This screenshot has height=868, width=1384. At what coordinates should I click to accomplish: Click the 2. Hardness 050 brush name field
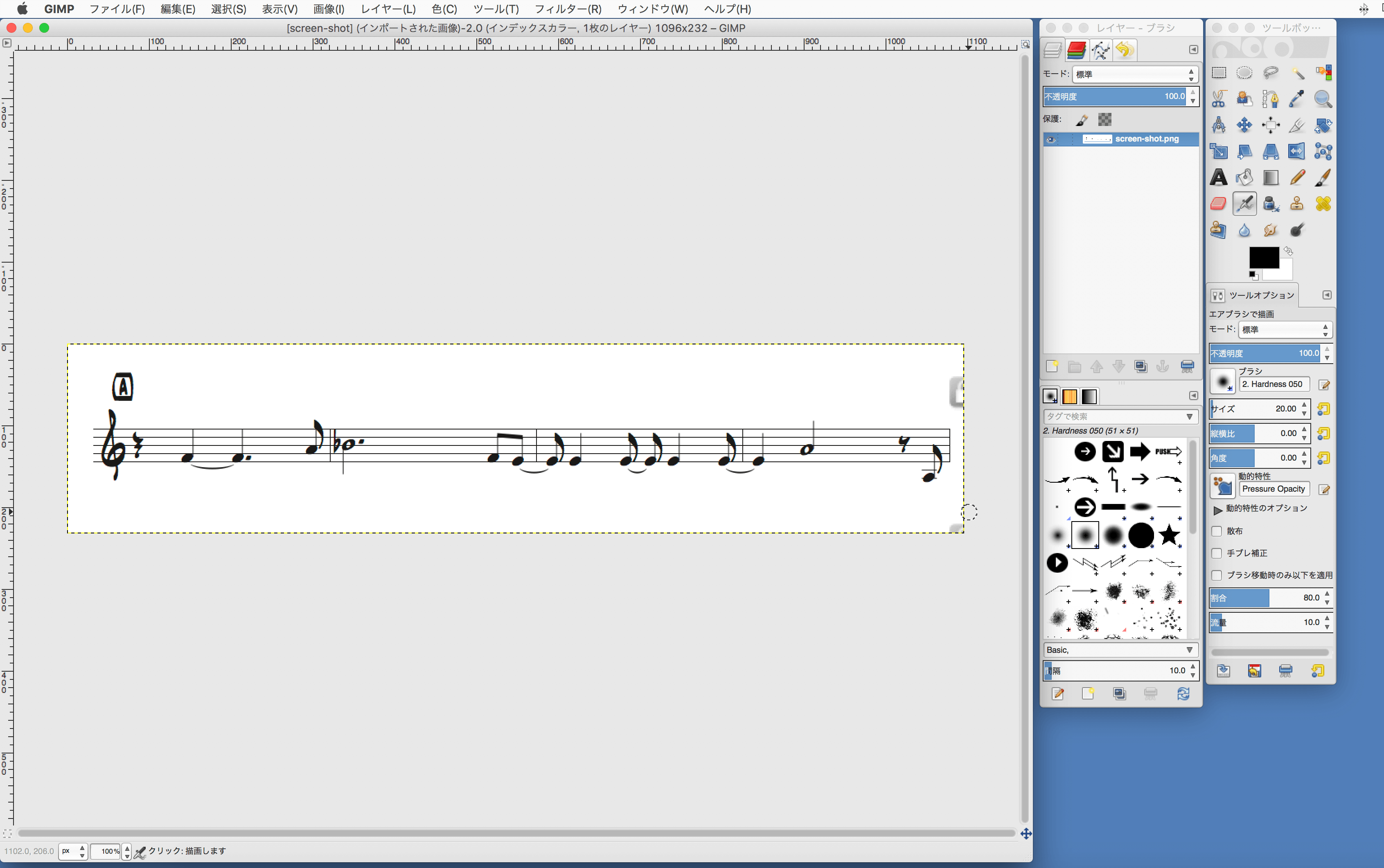(x=1274, y=384)
